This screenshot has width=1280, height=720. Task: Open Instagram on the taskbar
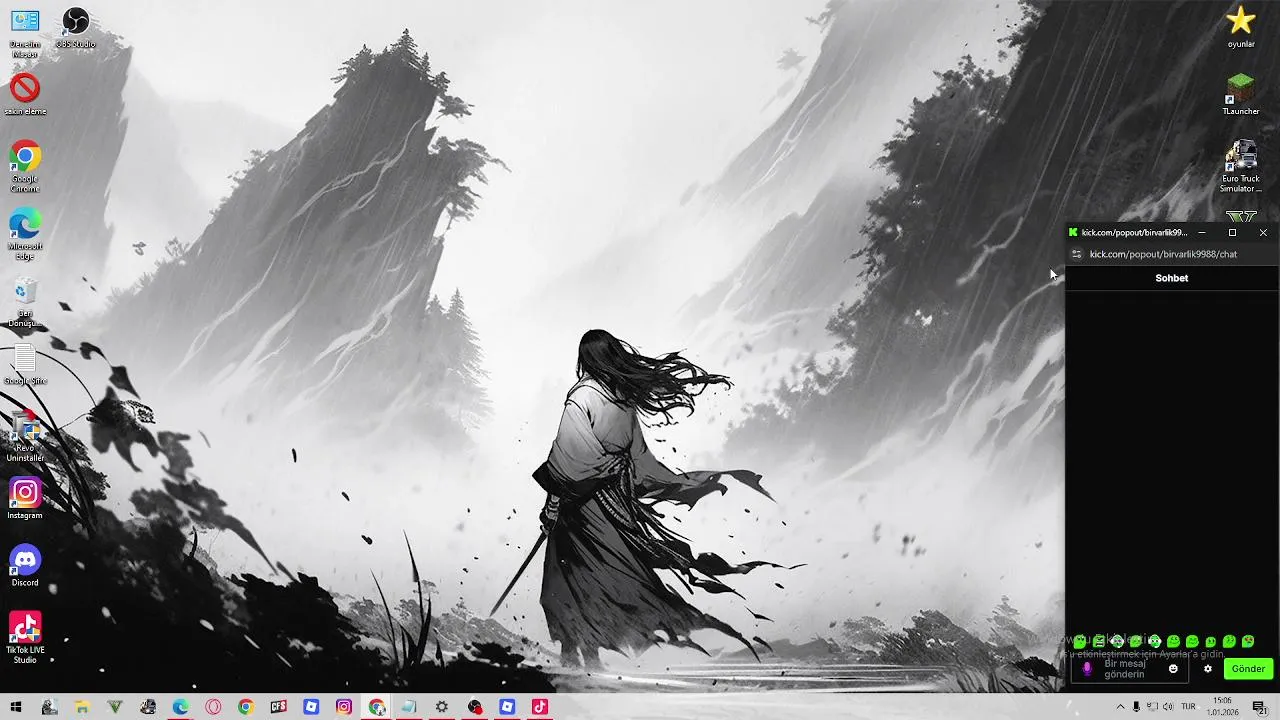pos(344,707)
